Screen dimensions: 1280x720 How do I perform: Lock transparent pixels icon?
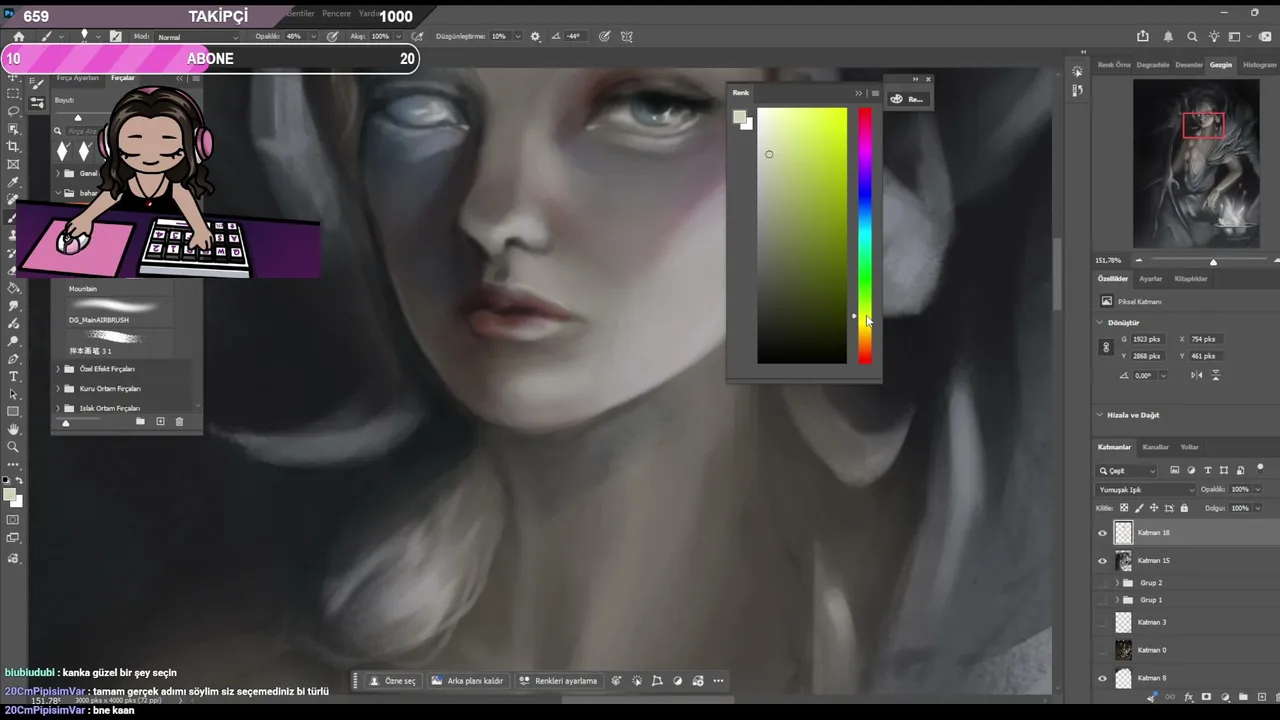coord(1124,508)
